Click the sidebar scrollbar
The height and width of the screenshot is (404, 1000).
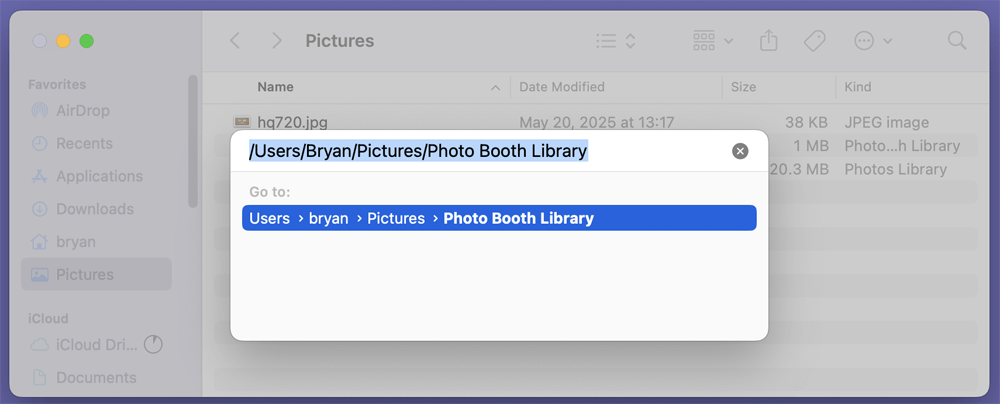coord(193,141)
